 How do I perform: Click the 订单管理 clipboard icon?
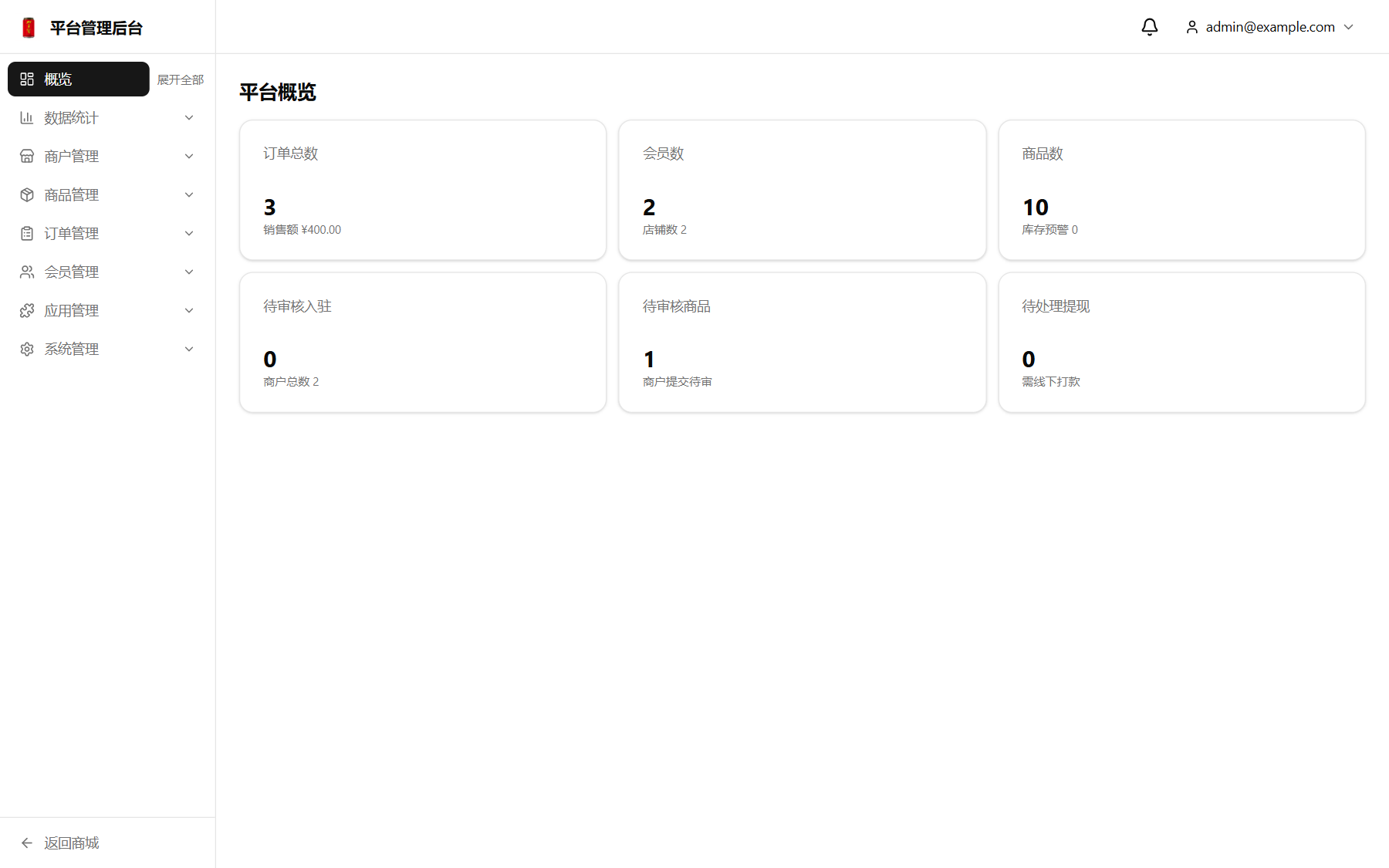(27, 233)
